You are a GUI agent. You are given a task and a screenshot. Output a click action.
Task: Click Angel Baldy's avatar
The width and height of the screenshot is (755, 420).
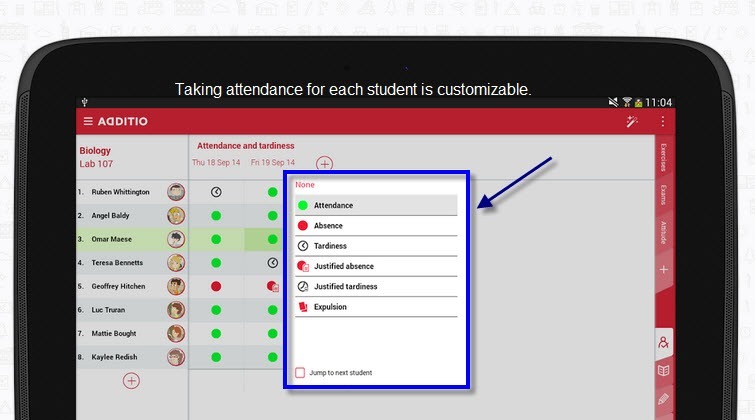tap(176, 215)
